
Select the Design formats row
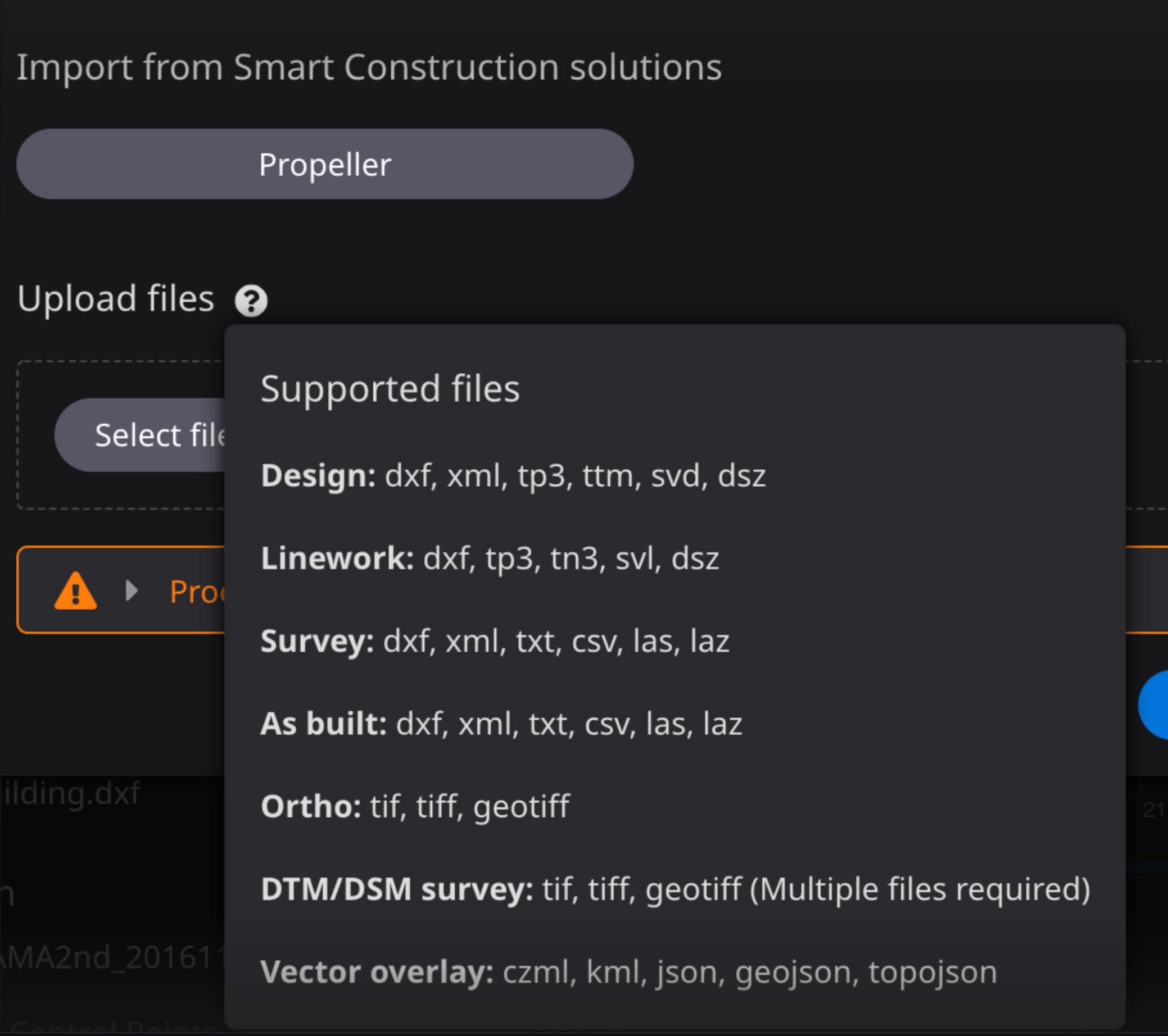(x=513, y=476)
